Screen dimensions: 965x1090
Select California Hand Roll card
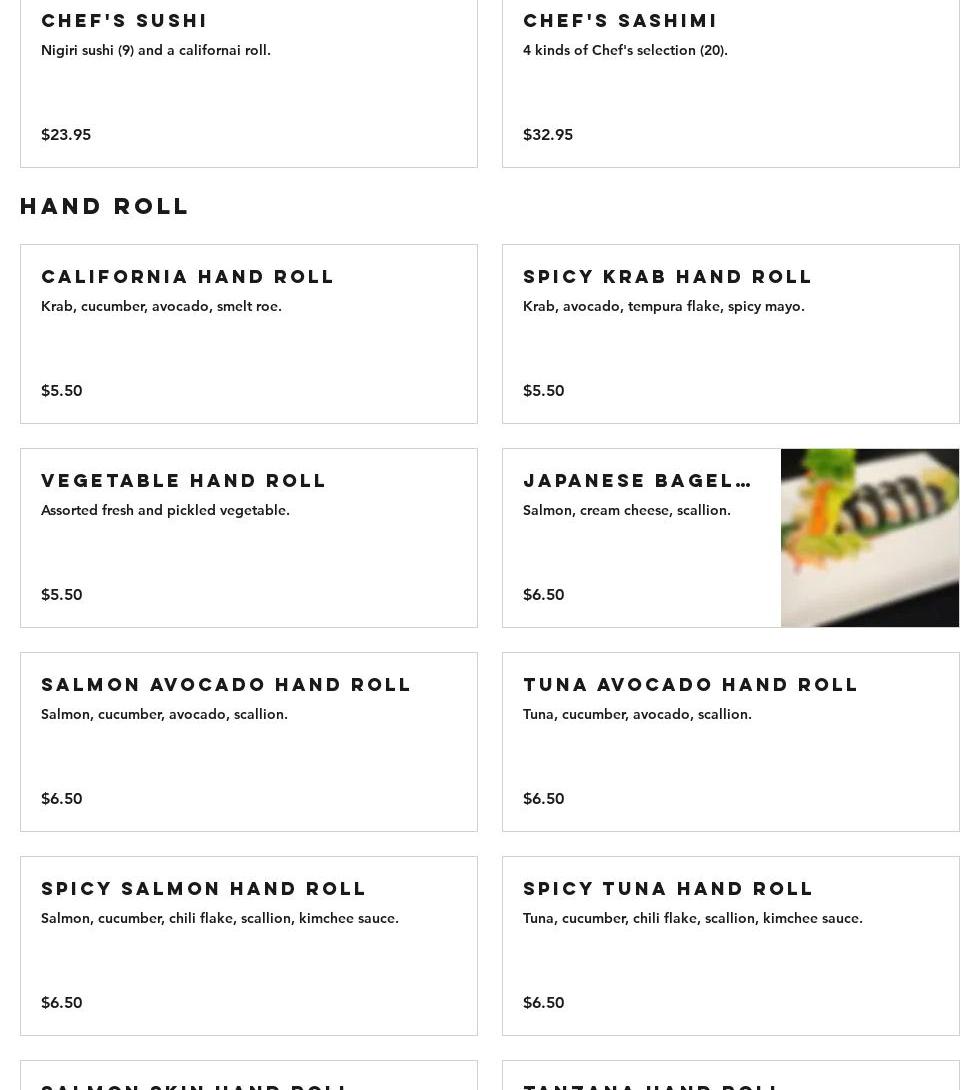pyautogui.click(x=249, y=334)
